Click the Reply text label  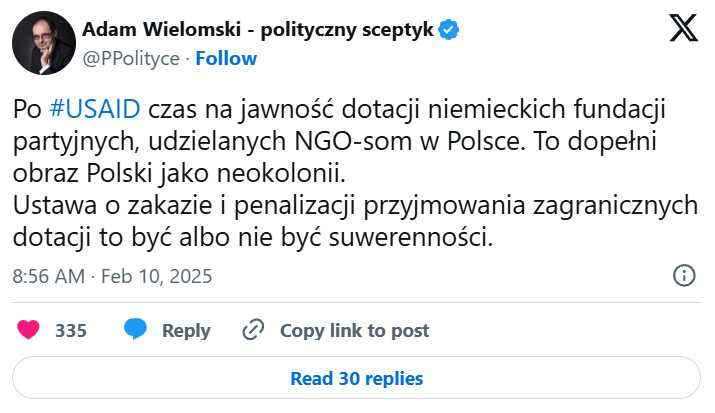pyautogui.click(x=187, y=330)
